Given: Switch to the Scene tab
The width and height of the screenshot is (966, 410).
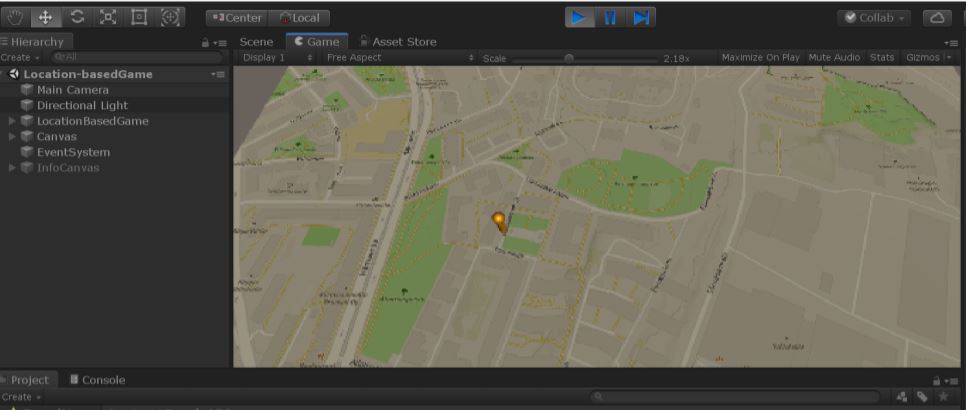Looking at the screenshot, I should [x=256, y=42].
